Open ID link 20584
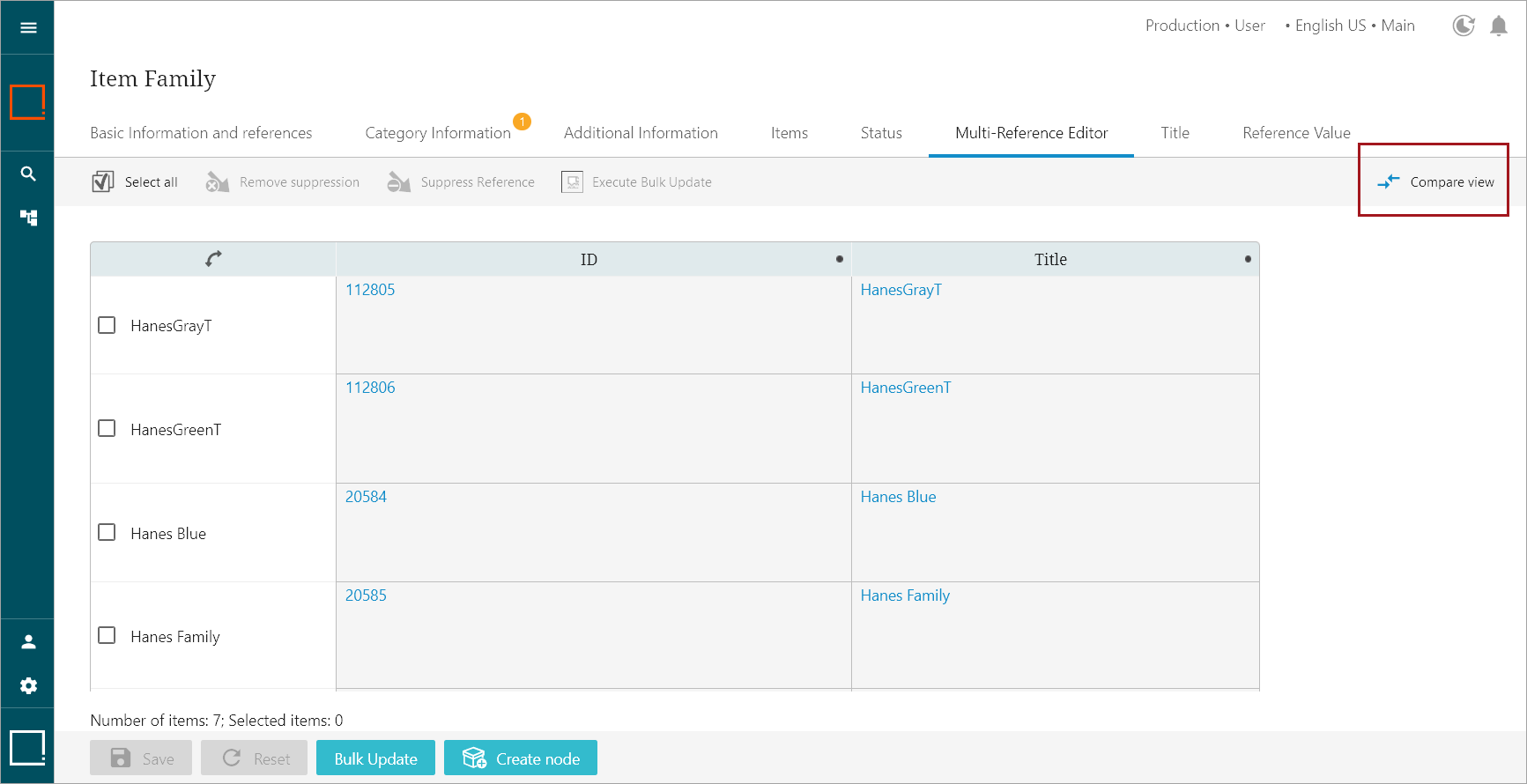This screenshot has height=784, width=1527. coord(366,497)
